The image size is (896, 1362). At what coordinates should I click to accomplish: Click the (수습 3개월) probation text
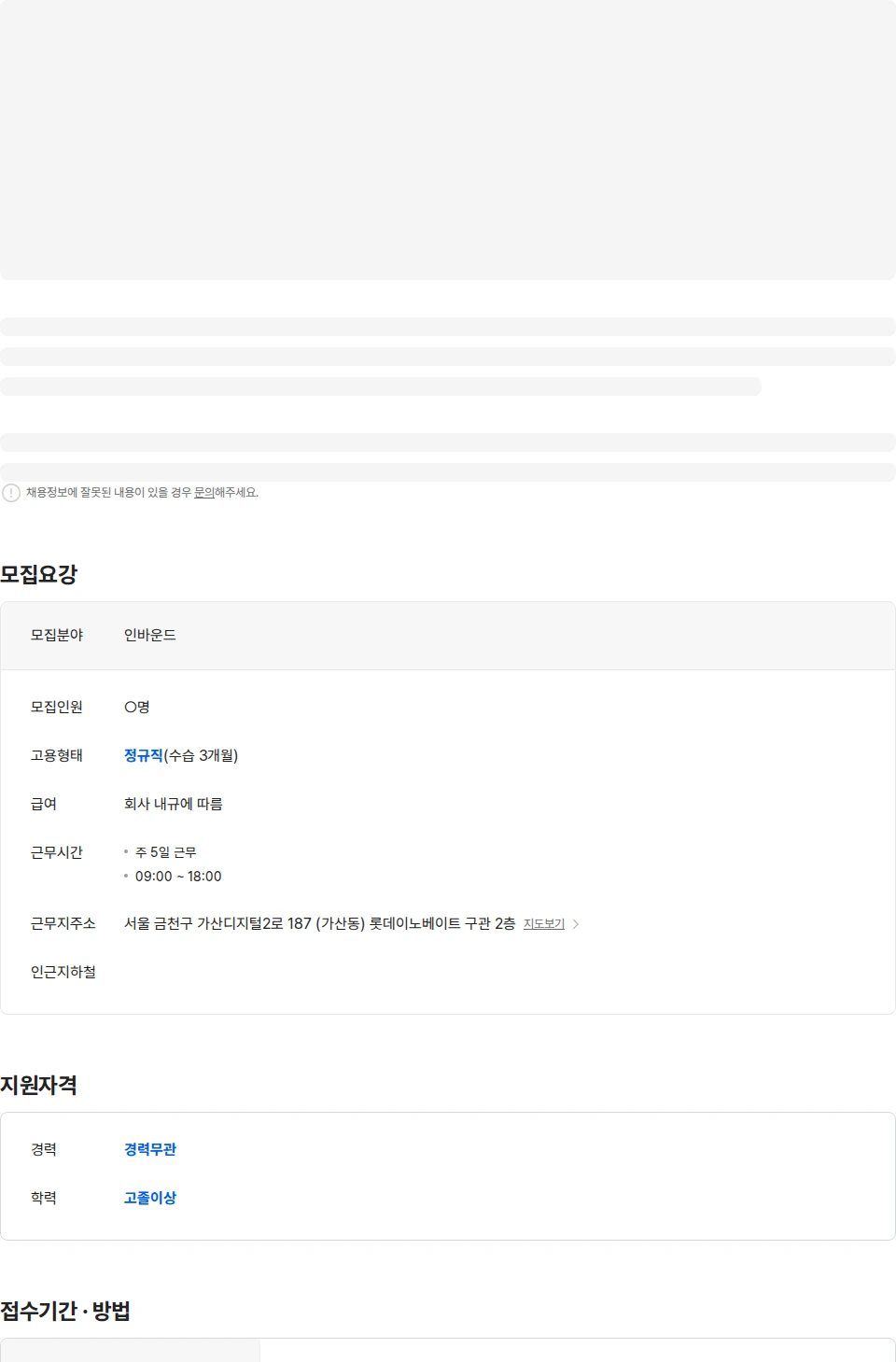click(x=202, y=755)
